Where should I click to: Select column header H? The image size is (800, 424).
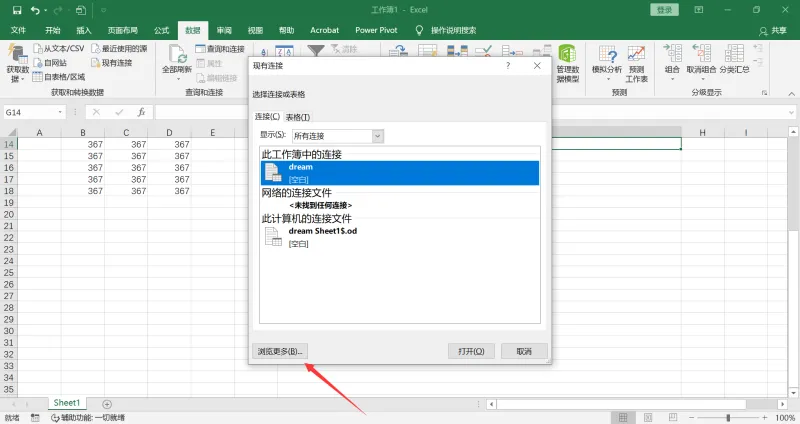coord(702,132)
